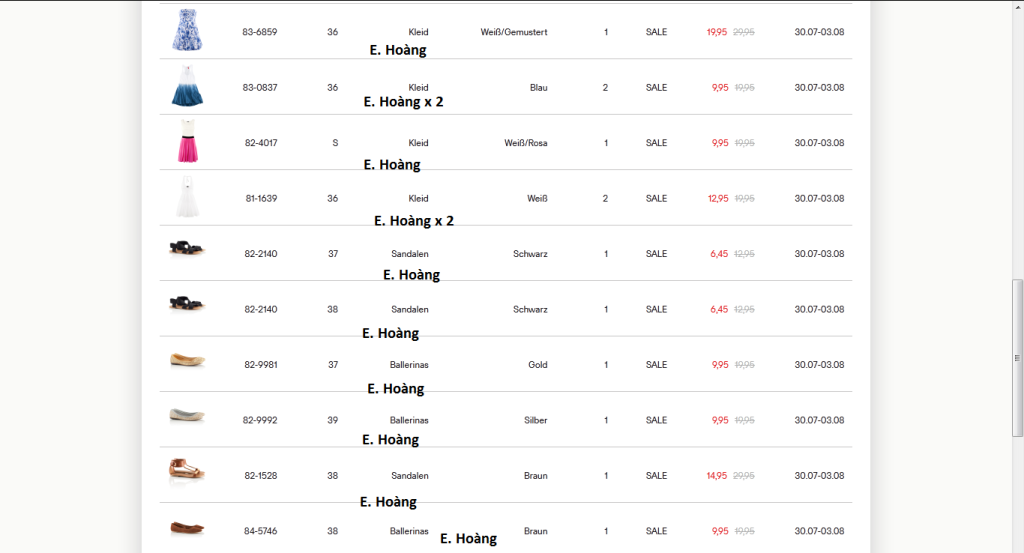Open the black sandal size 37 image

click(x=187, y=250)
